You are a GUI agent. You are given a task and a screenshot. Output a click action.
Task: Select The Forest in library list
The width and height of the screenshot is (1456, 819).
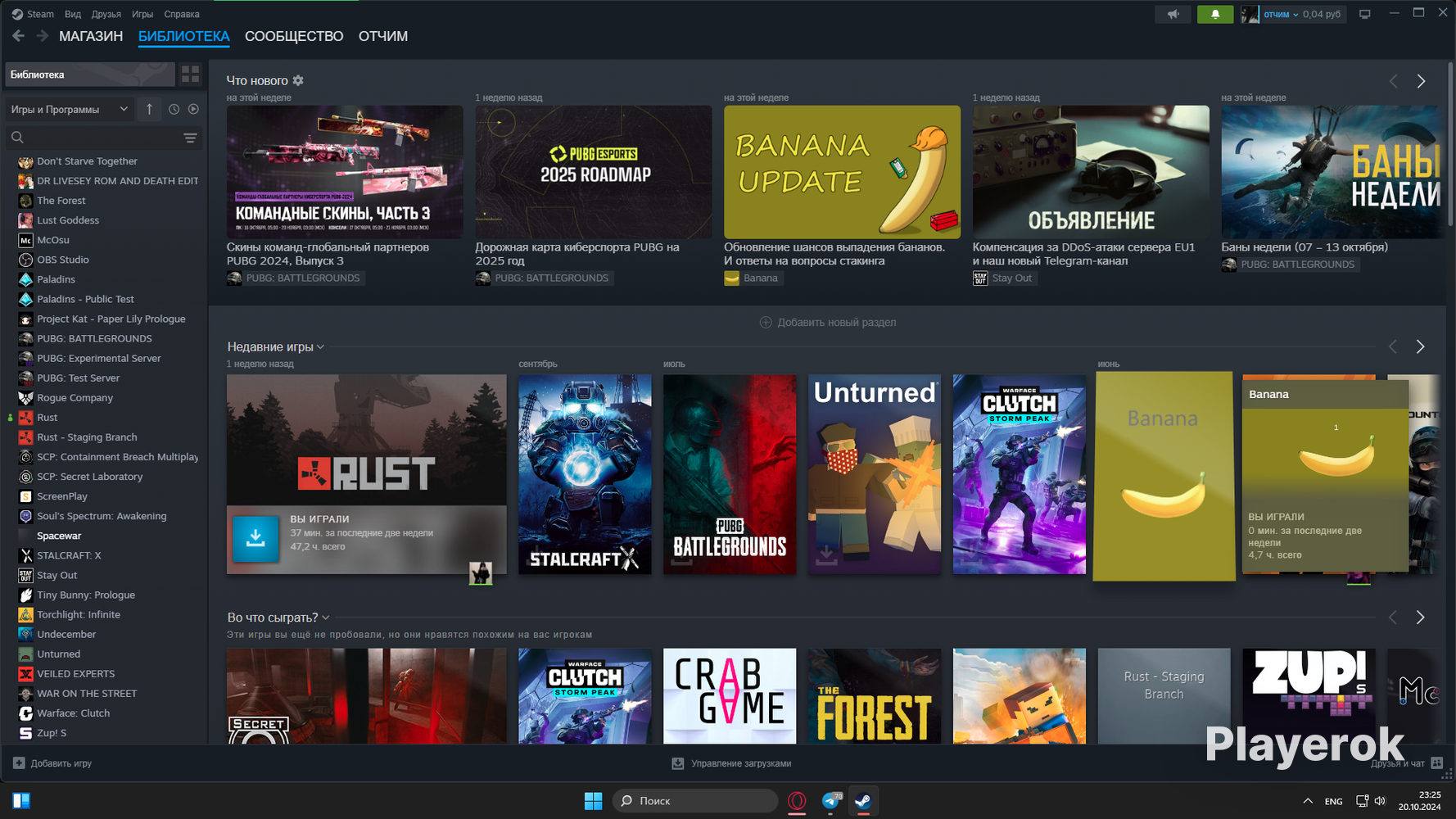61,201
